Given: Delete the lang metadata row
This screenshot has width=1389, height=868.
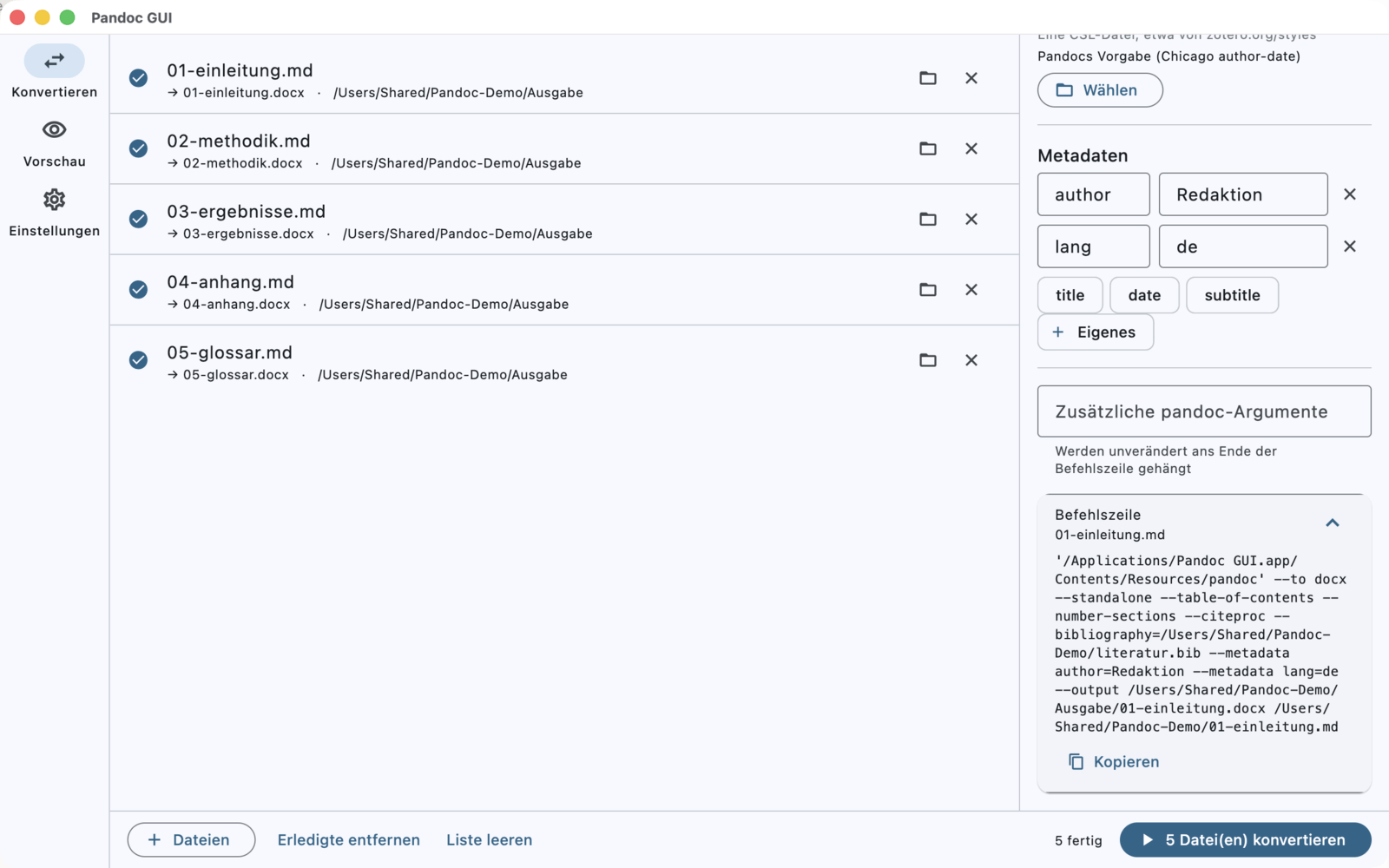Looking at the screenshot, I should click(x=1350, y=247).
